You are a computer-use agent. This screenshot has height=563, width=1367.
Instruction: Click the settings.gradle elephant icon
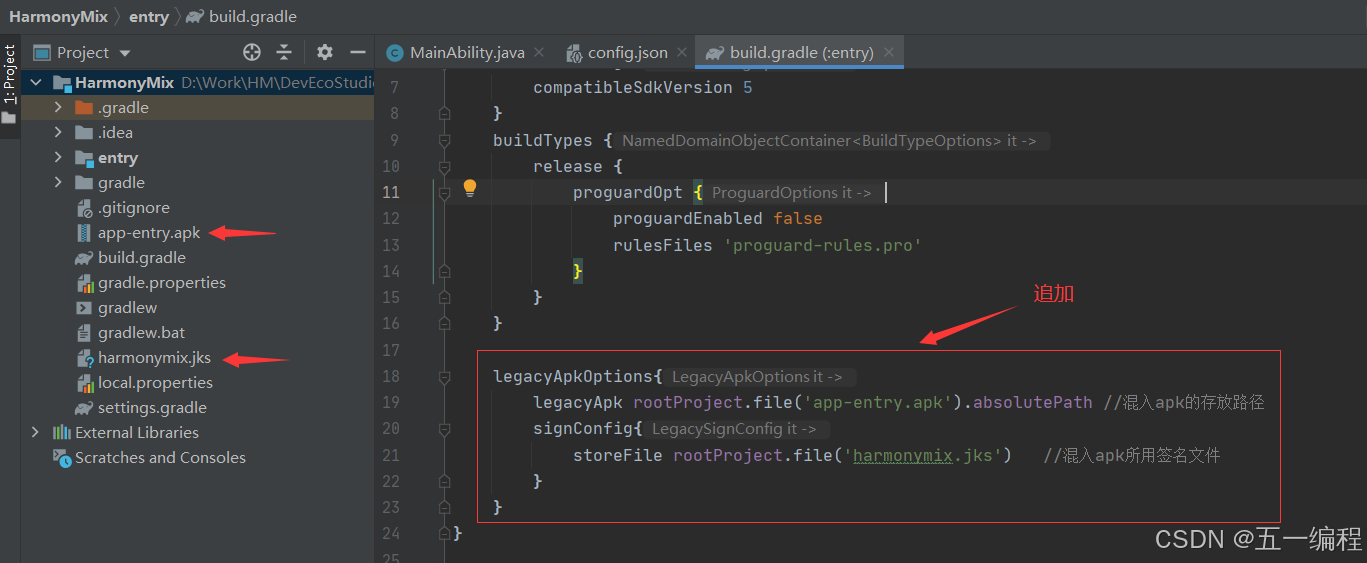pyautogui.click(x=84, y=407)
